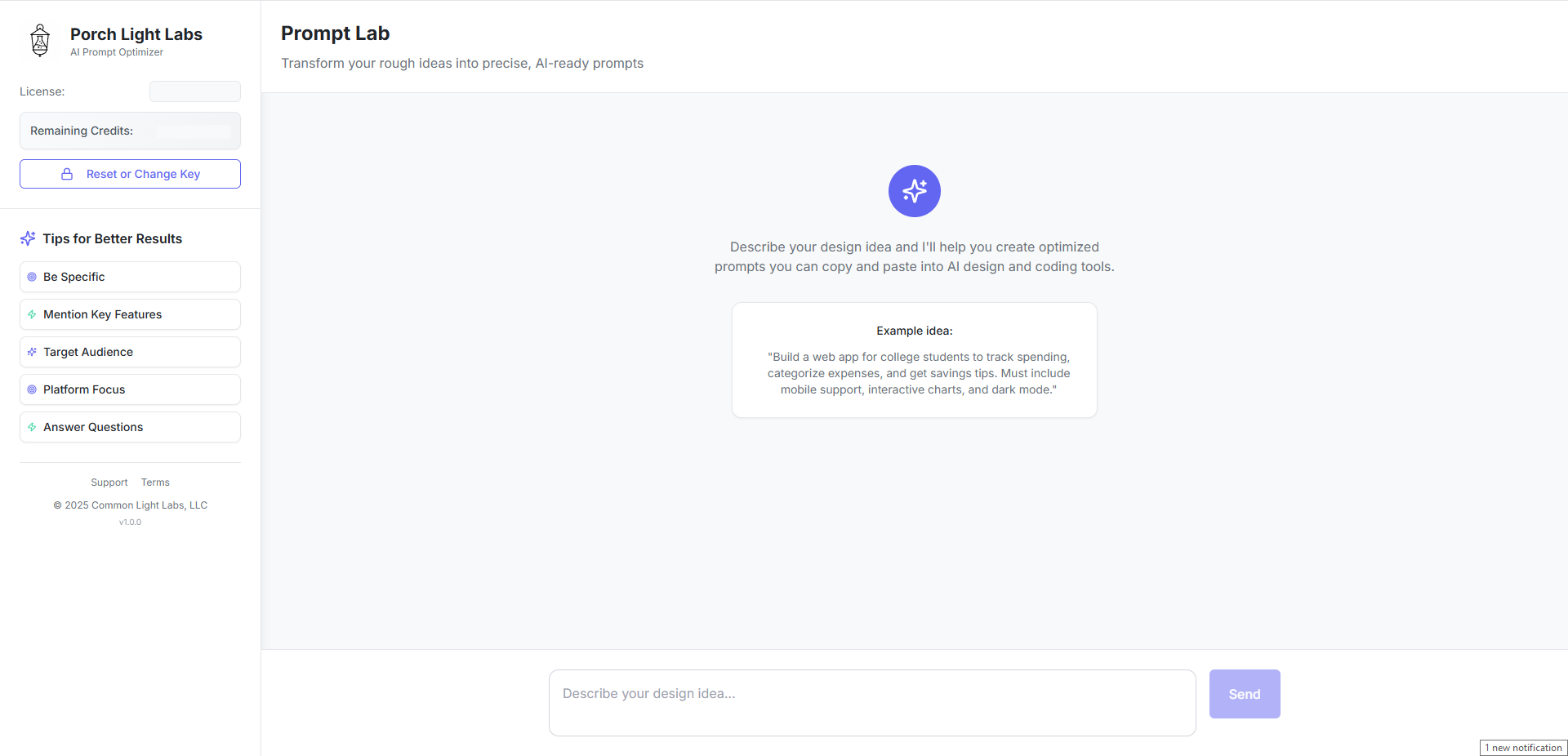The height and width of the screenshot is (756, 1568).
Task: Open the Support link
Action: point(109,483)
